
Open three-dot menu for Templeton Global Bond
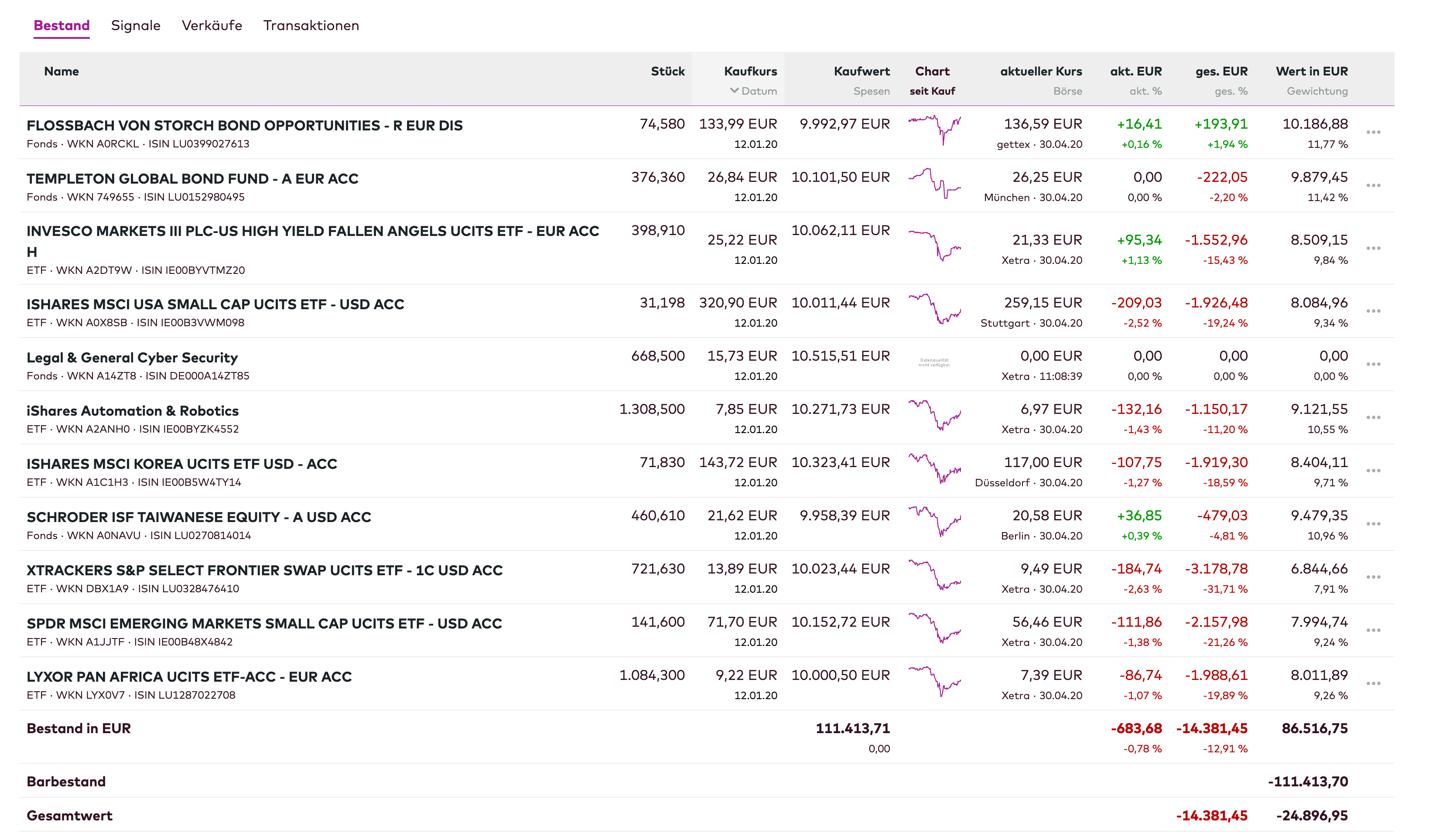tap(1373, 186)
